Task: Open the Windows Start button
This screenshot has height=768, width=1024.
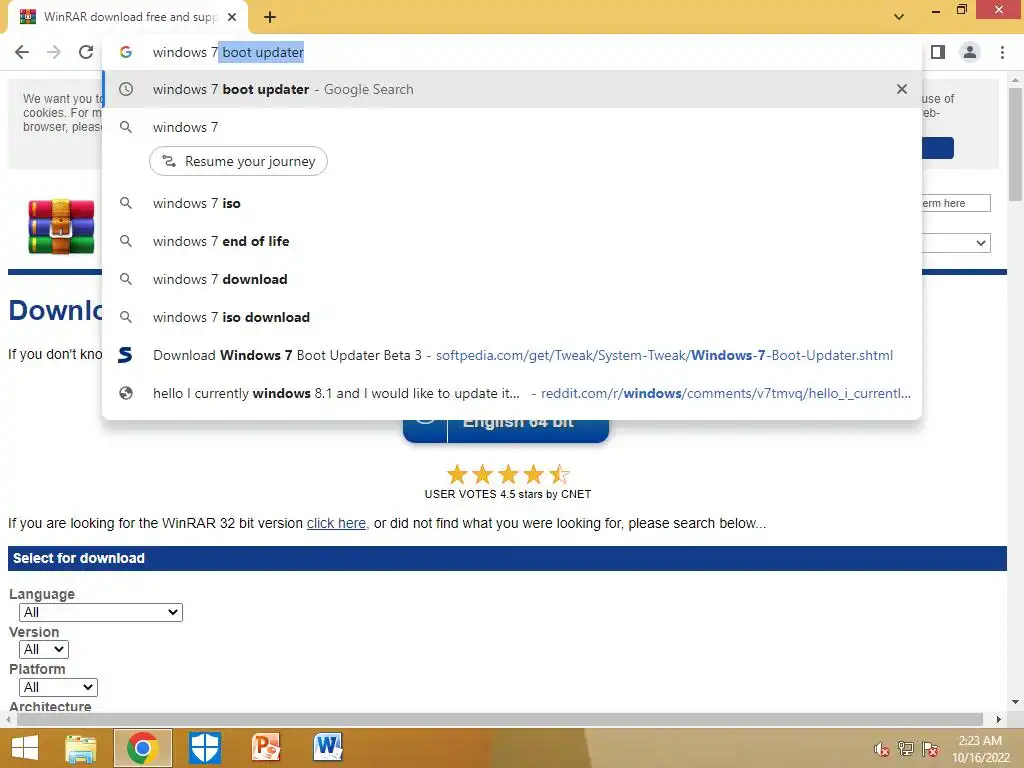Action: coord(25,748)
